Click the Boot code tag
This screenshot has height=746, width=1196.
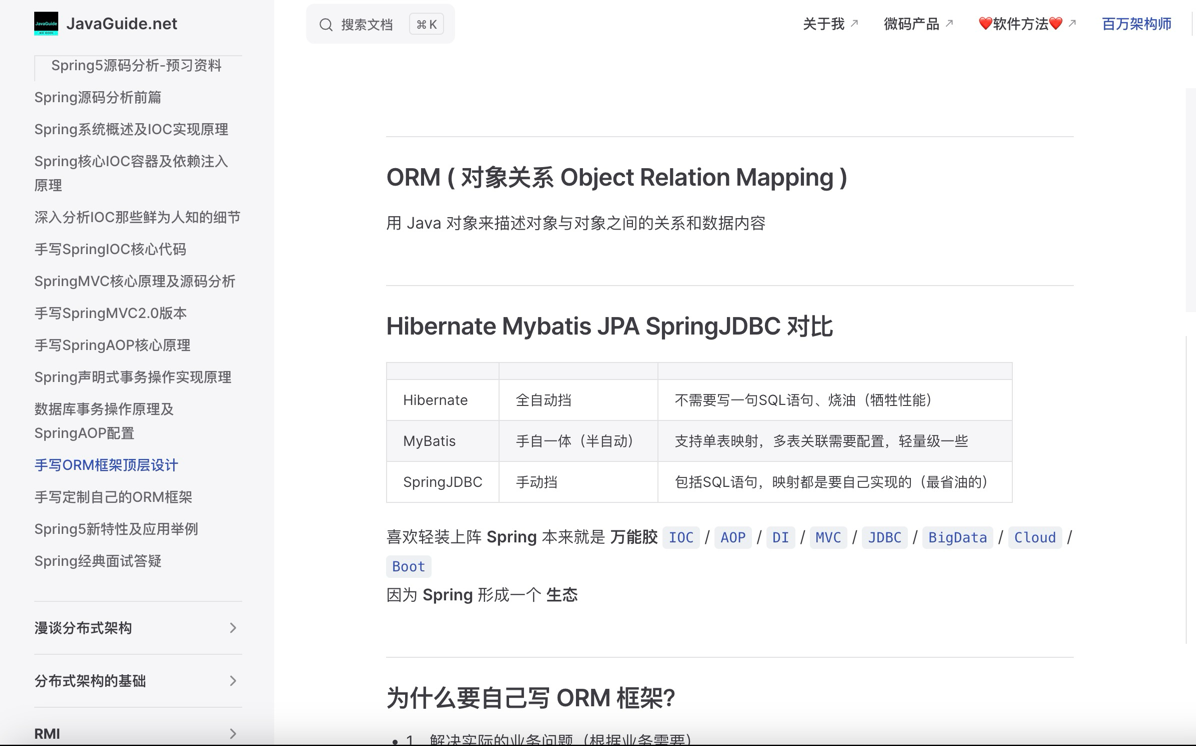click(x=408, y=566)
